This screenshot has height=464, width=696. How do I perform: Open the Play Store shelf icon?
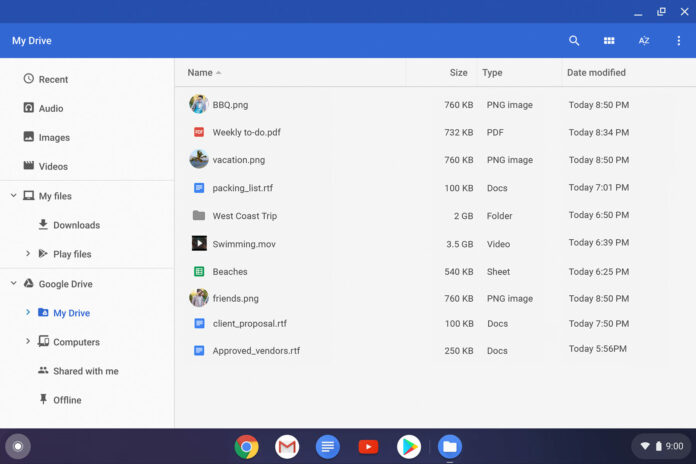pyautogui.click(x=408, y=447)
